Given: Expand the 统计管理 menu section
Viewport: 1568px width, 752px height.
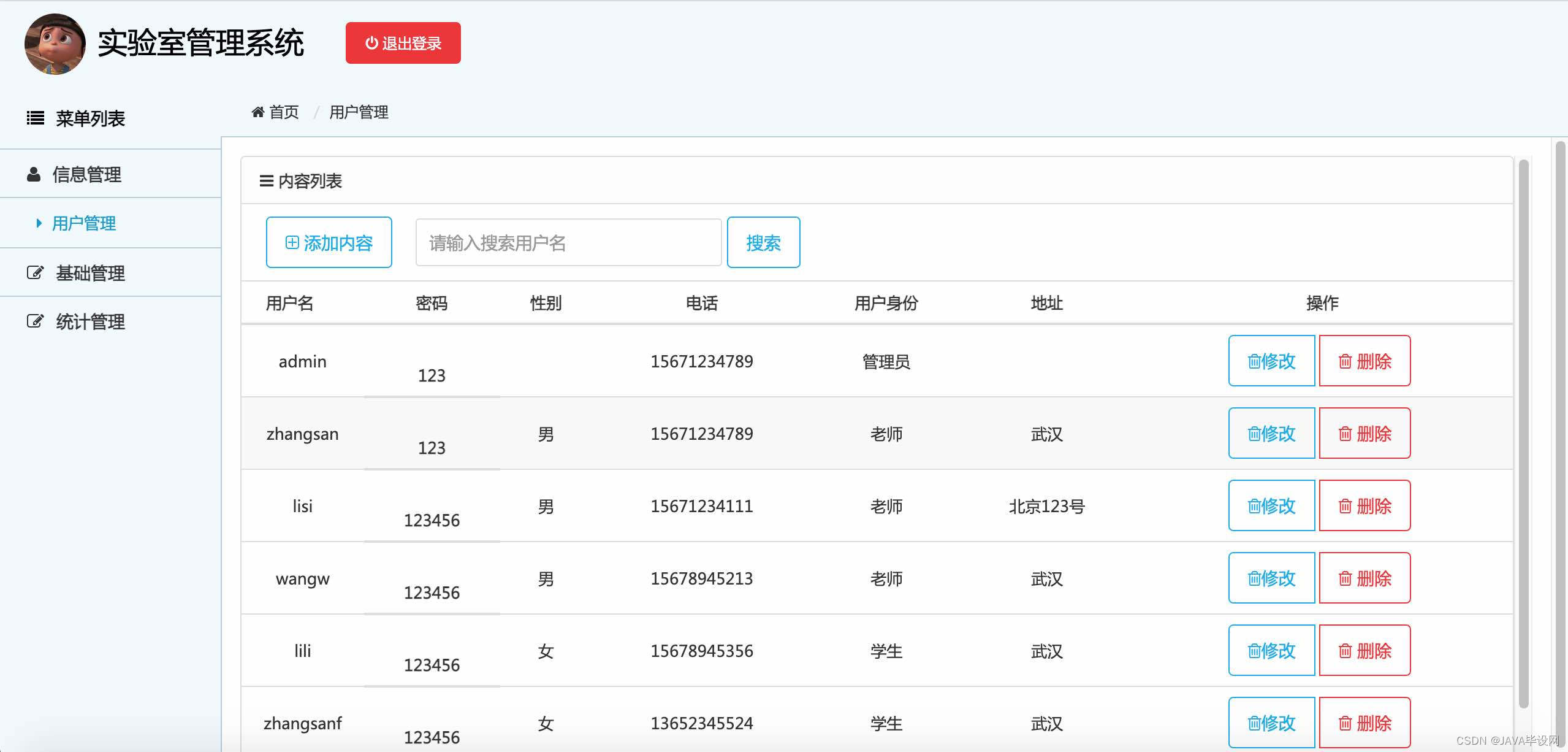Looking at the screenshot, I should pyautogui.click(x=91, y=321).
